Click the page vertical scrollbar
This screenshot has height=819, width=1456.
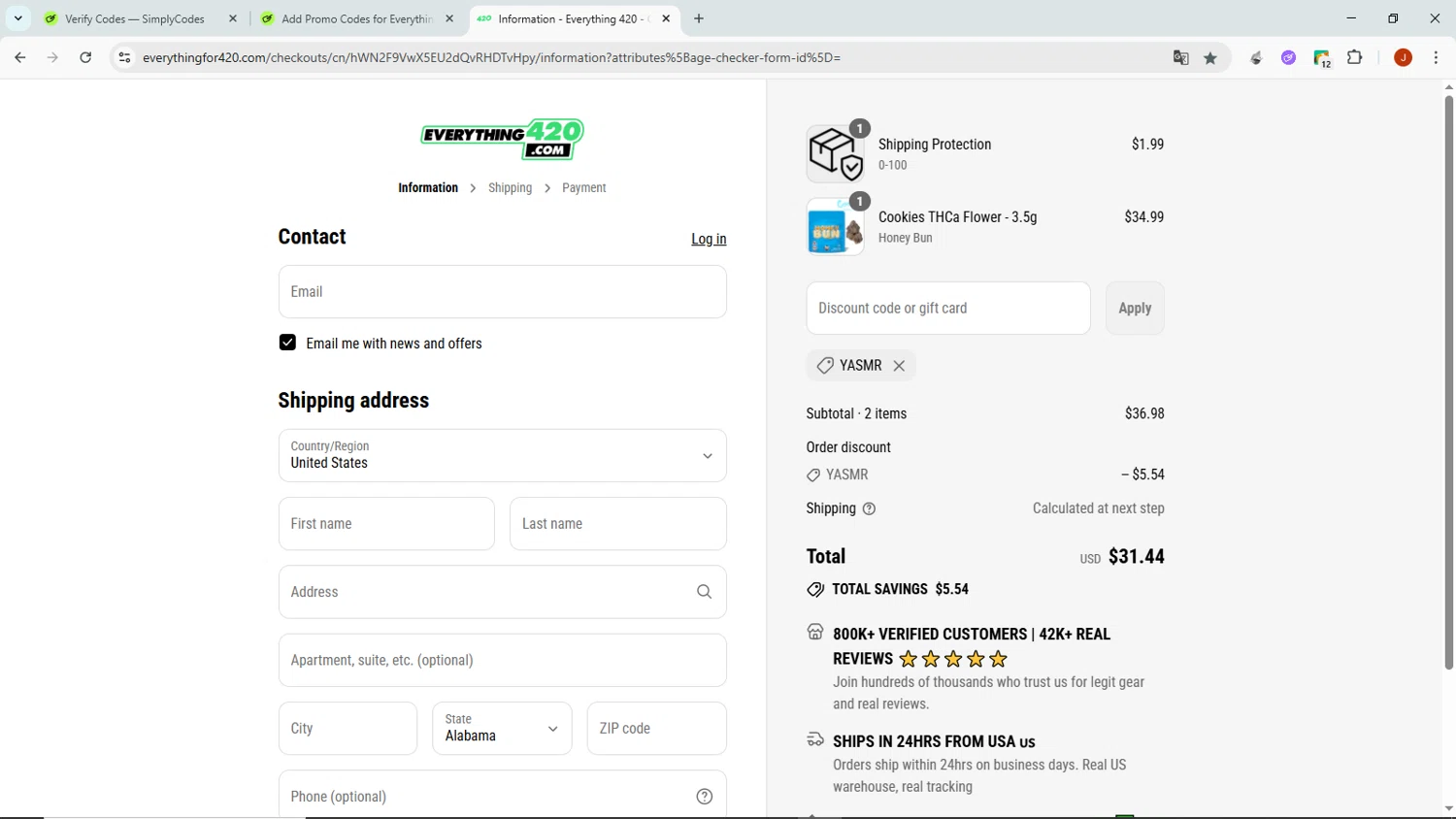1448,383
